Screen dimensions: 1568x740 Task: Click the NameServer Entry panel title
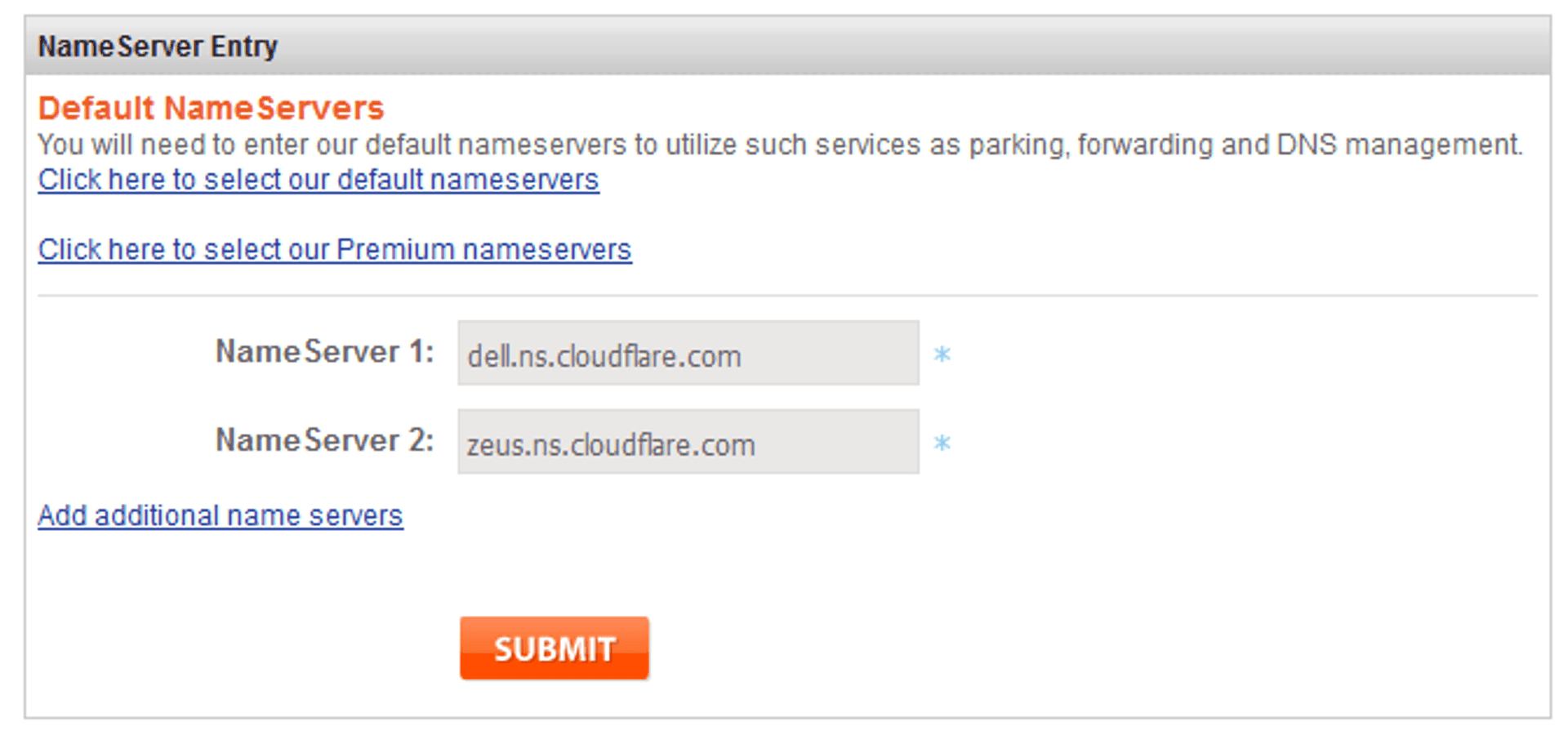coord(158,47)
